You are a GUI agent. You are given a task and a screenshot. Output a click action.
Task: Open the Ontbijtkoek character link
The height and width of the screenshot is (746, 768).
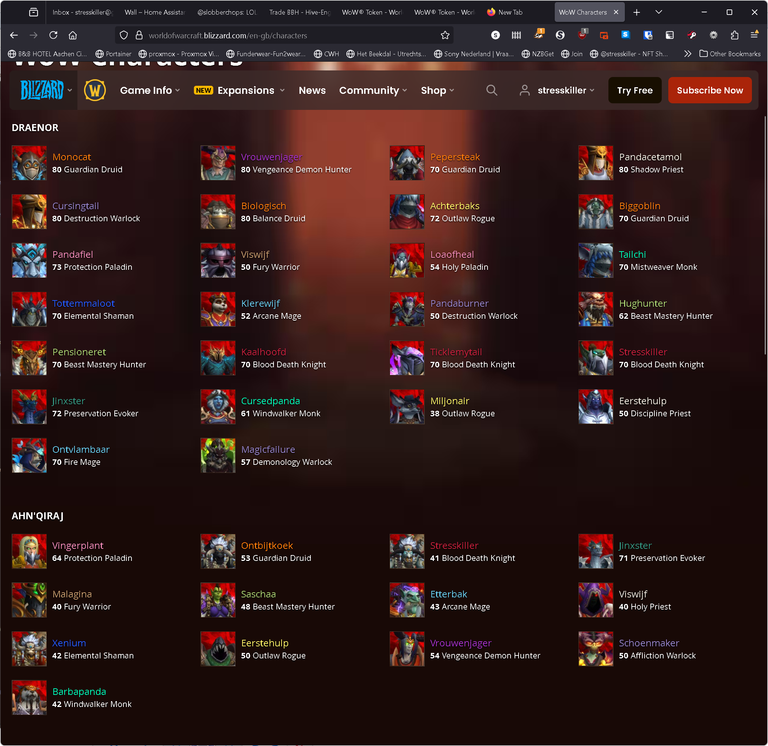tap(267, 545)
